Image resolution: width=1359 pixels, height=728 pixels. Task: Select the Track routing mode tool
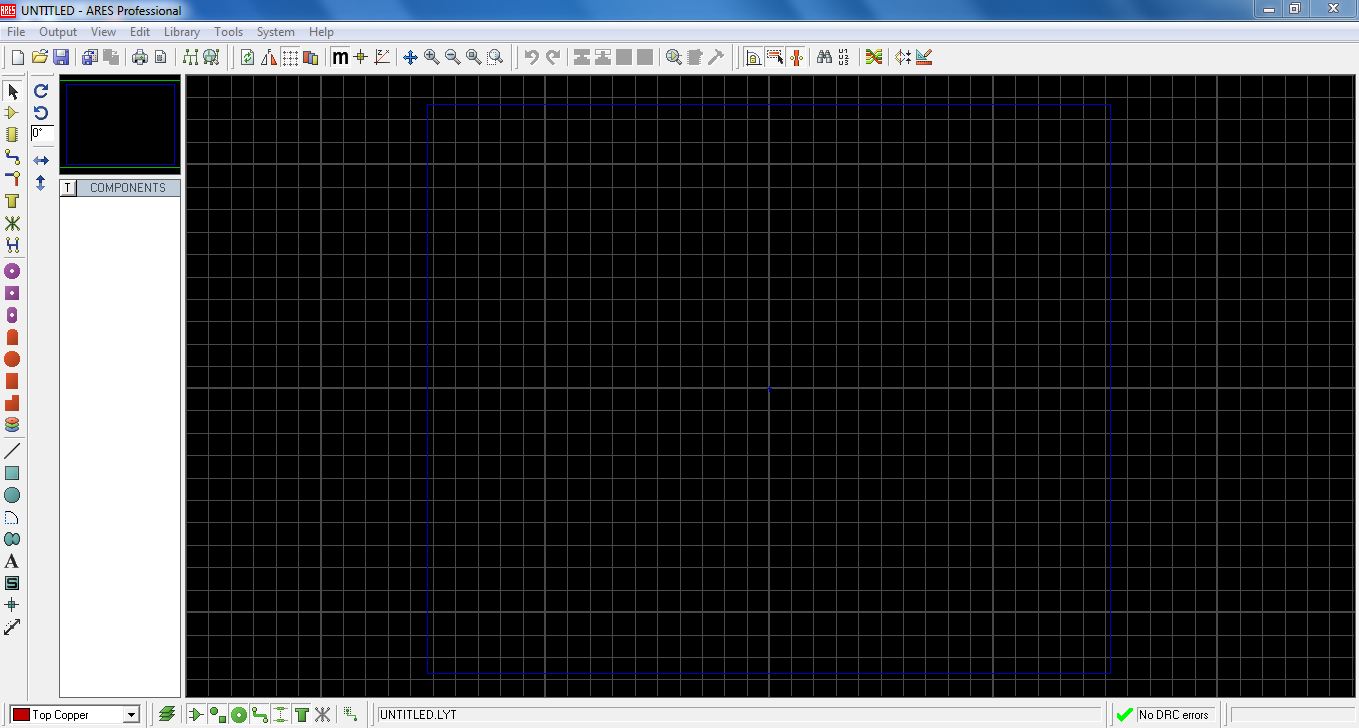pos(12,157)
